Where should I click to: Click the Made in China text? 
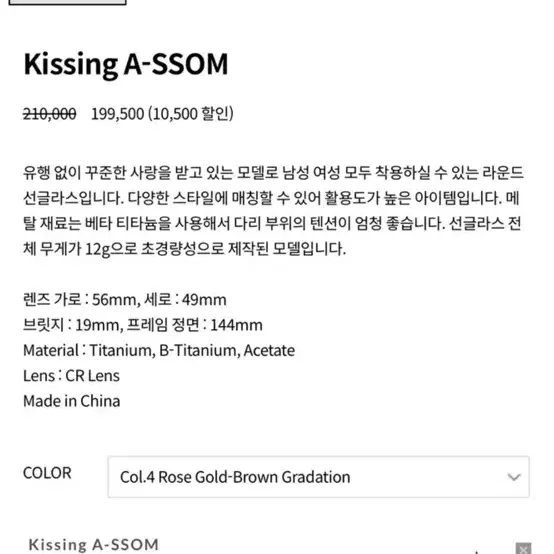click(x=72, y=401)
